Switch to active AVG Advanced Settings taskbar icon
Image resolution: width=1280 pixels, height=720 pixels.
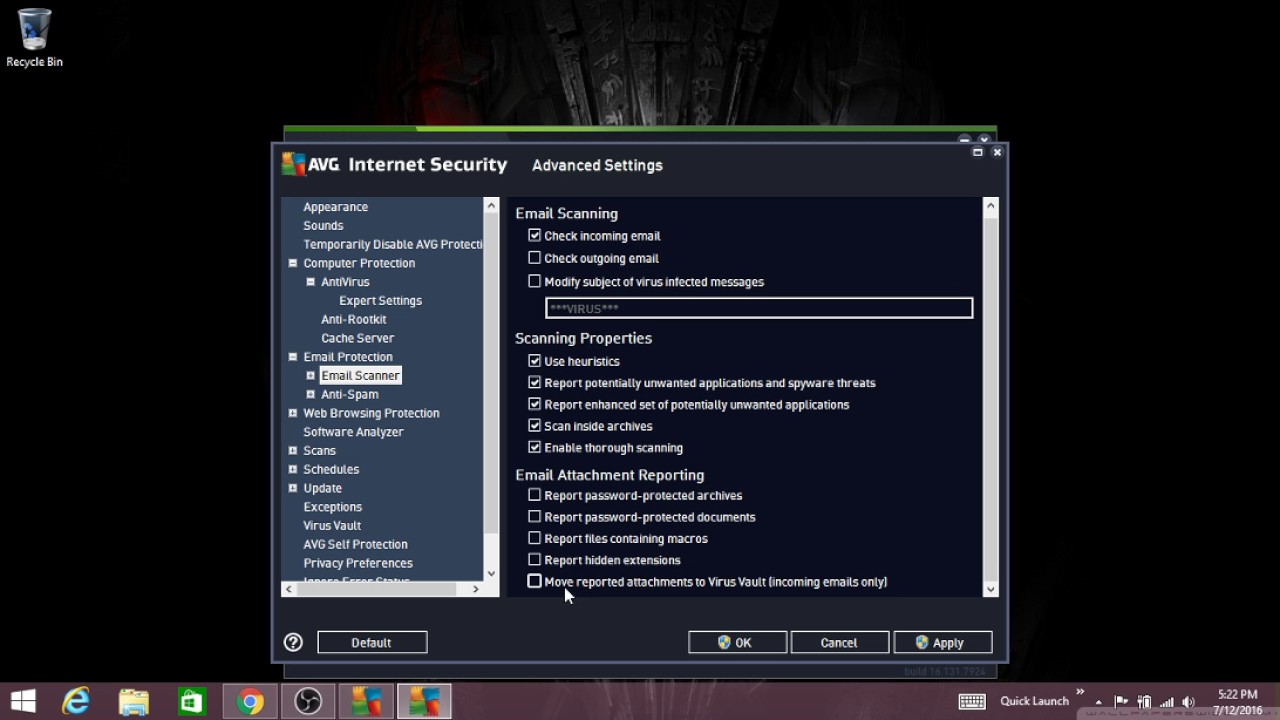point(424,702)
